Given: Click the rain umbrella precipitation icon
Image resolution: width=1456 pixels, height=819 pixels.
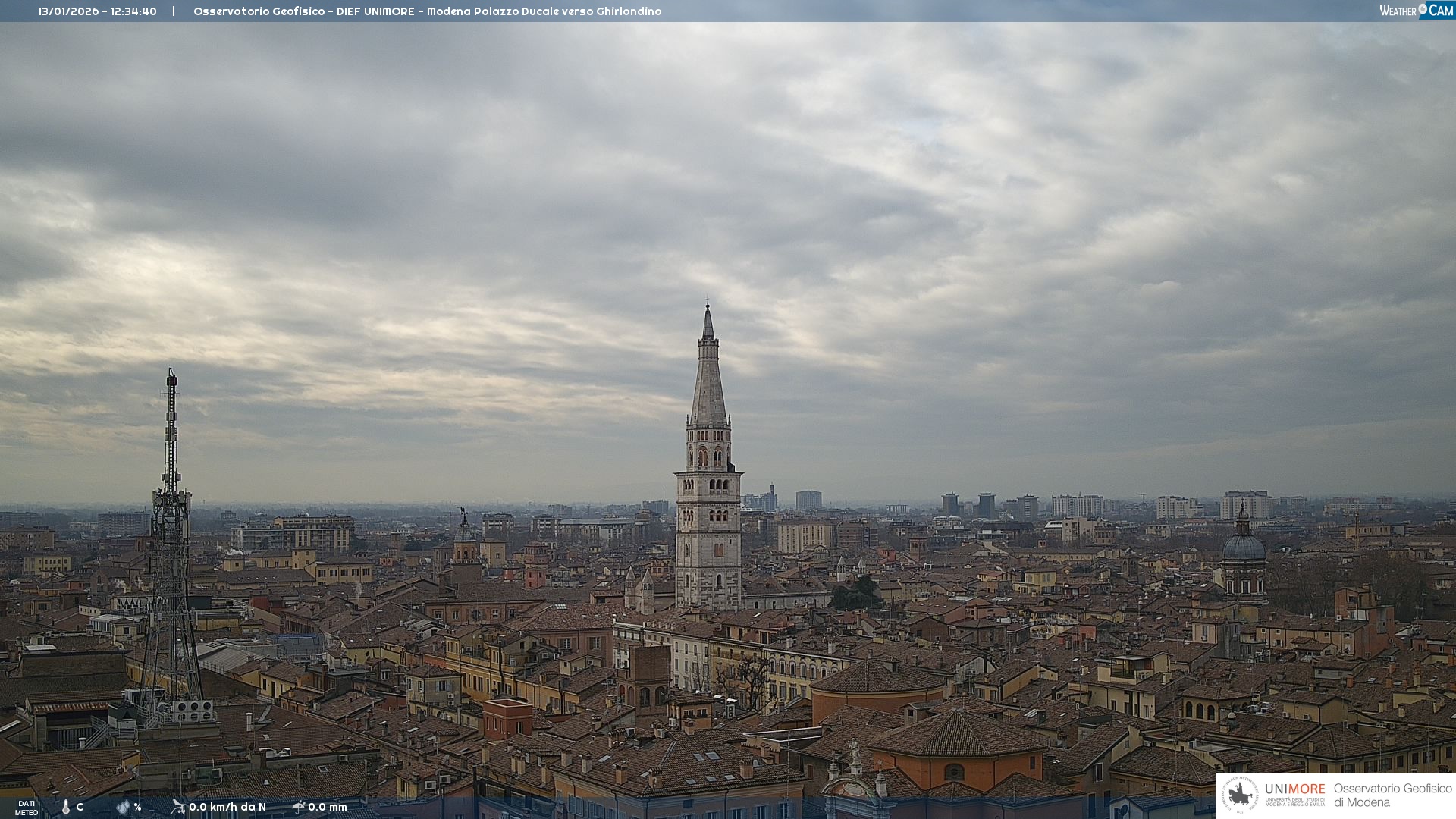Looking at the screenshot, I should pyautogui.click(x=298, y=807).
